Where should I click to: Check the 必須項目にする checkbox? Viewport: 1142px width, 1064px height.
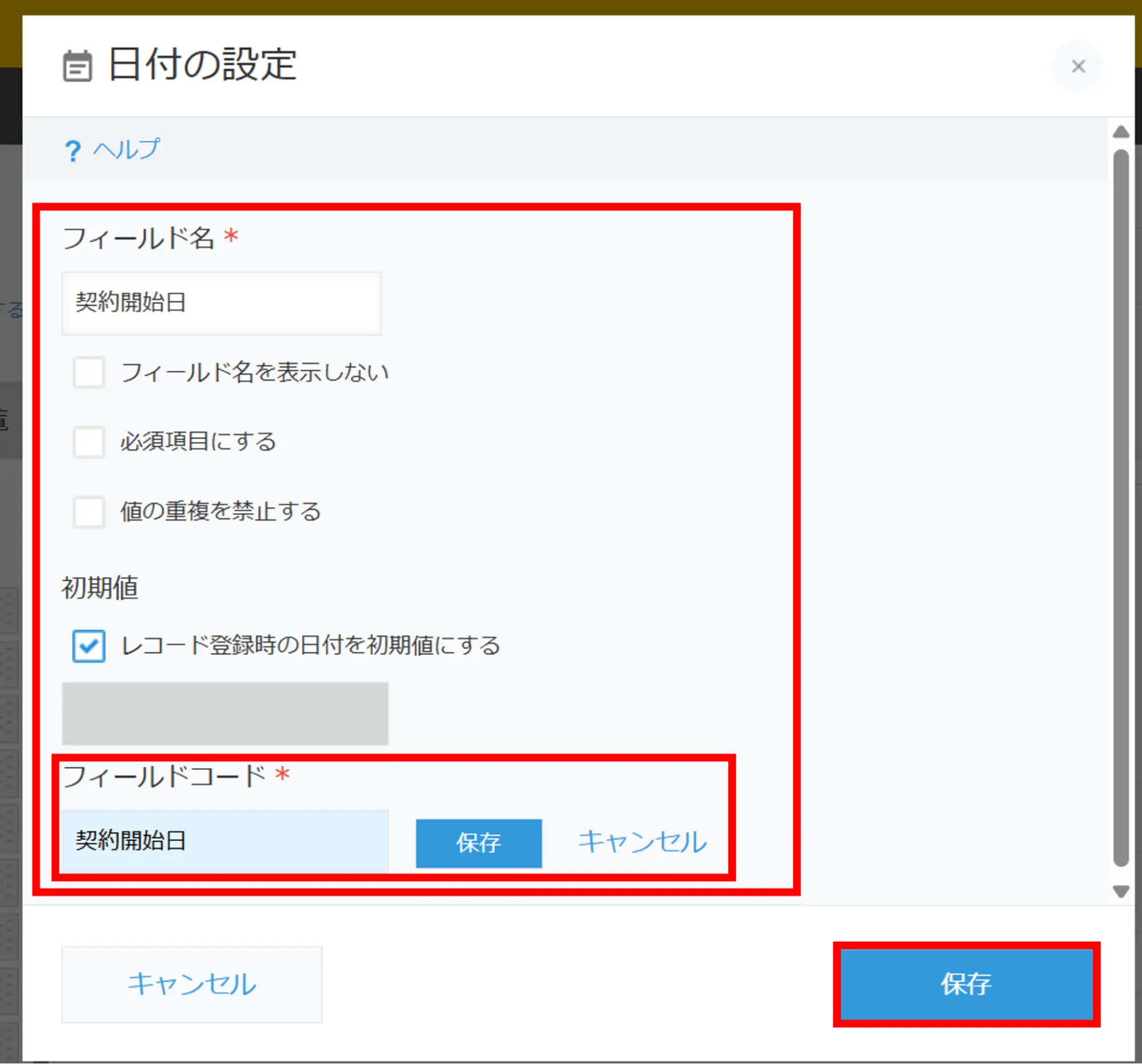pos(89,442)
